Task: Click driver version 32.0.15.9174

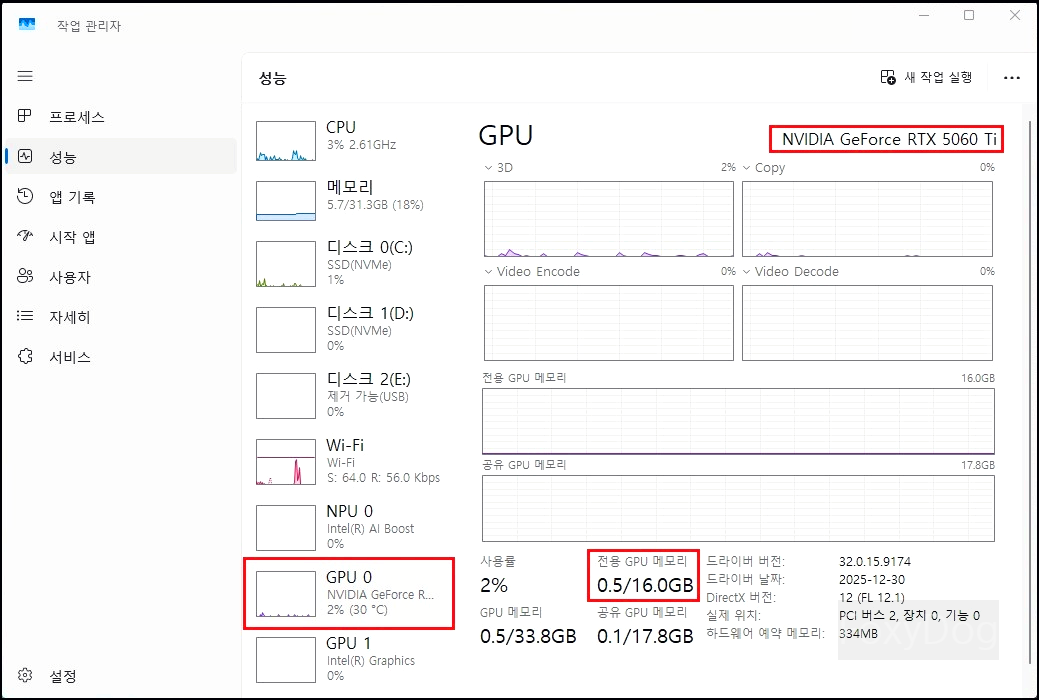Action: click(x=875, y=561)
